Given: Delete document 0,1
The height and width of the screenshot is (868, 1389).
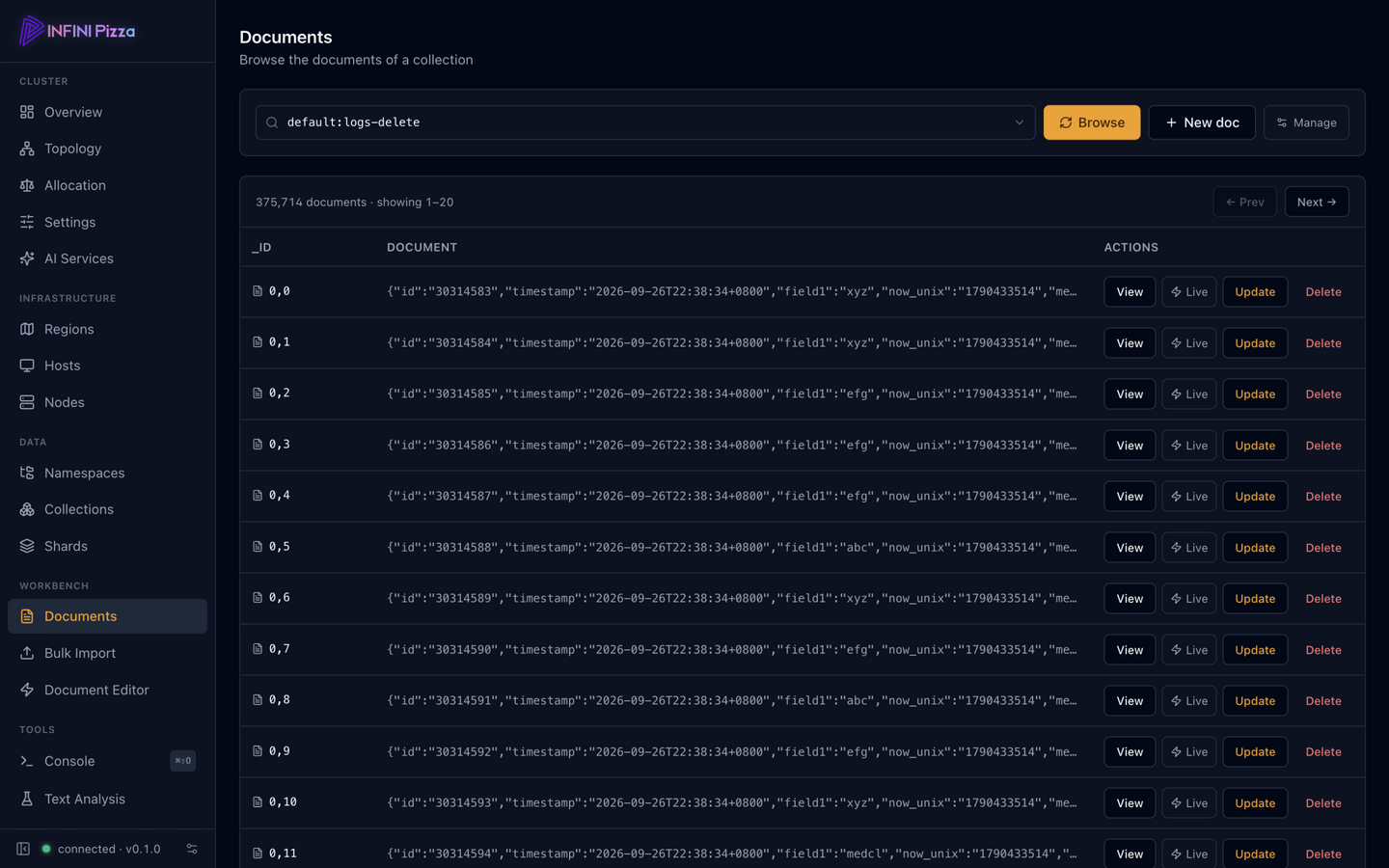Looking at the screenshot, I should (1323, 342).
